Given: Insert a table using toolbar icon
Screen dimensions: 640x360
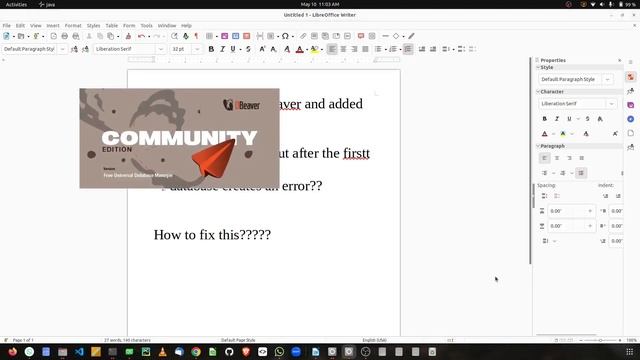Looking at the screenshot, I should (209, 36).
